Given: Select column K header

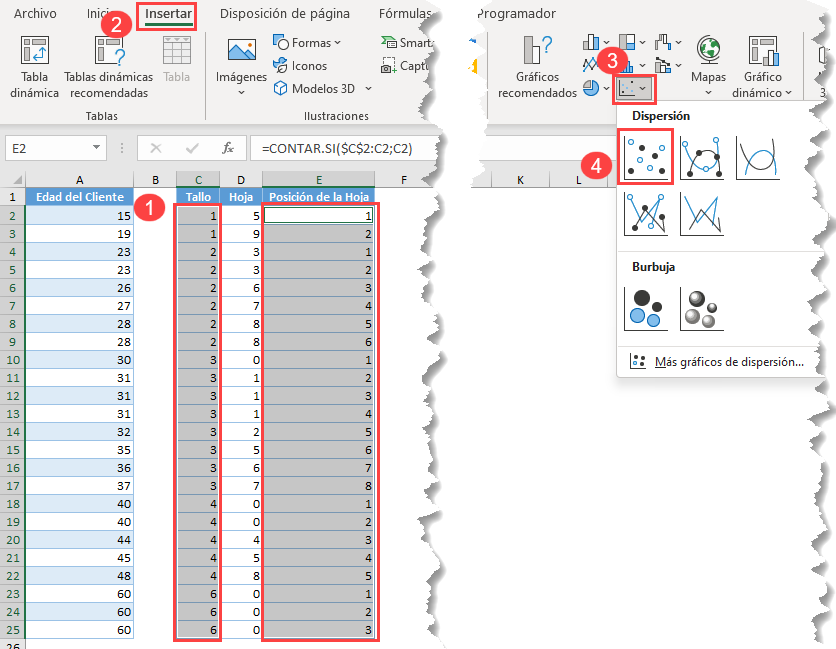Looking at the screenshot, I should tap(520, 180).
